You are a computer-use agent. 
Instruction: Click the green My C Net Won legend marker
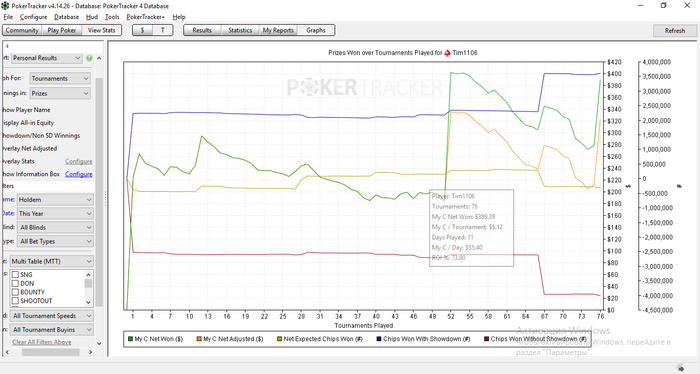click(x=130, y=339)
